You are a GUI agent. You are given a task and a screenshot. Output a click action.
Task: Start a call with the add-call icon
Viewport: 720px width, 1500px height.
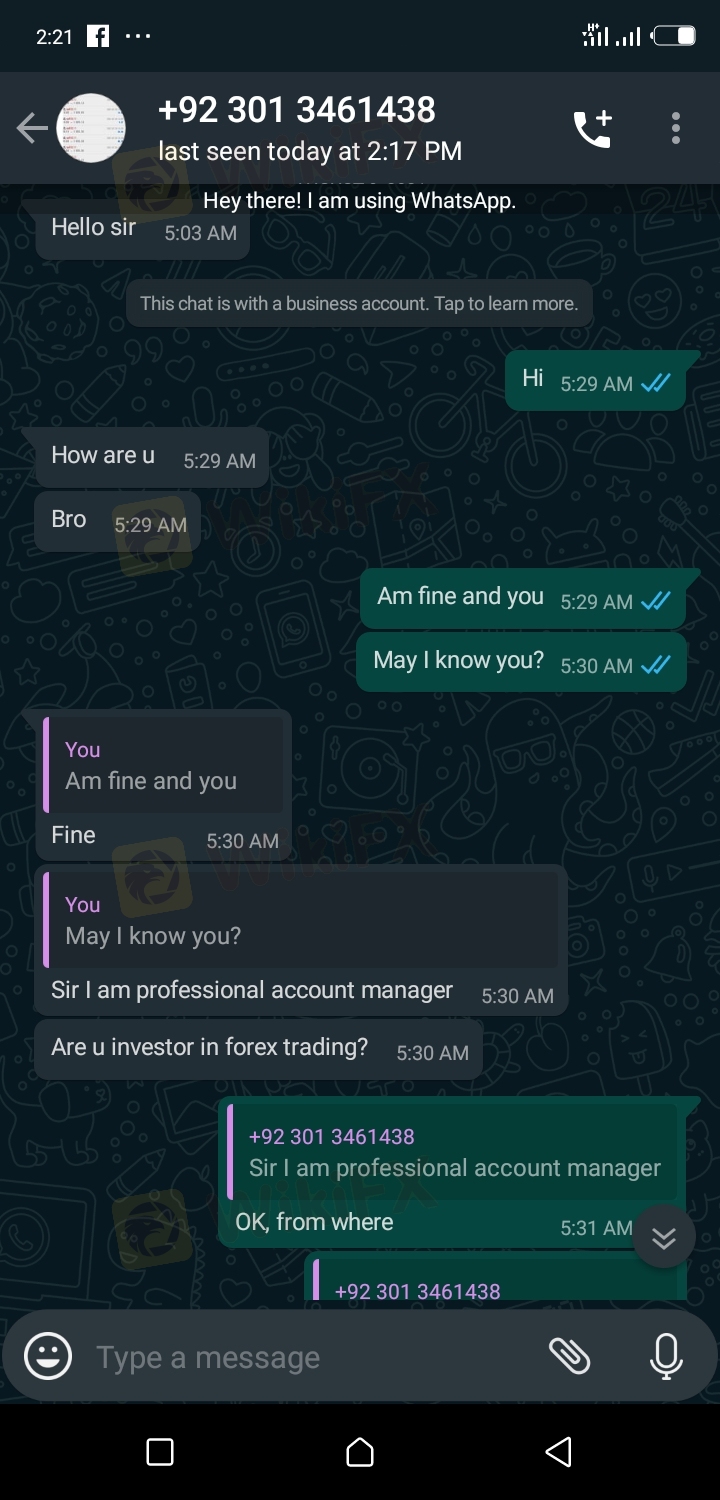click(x=592, y=129)
